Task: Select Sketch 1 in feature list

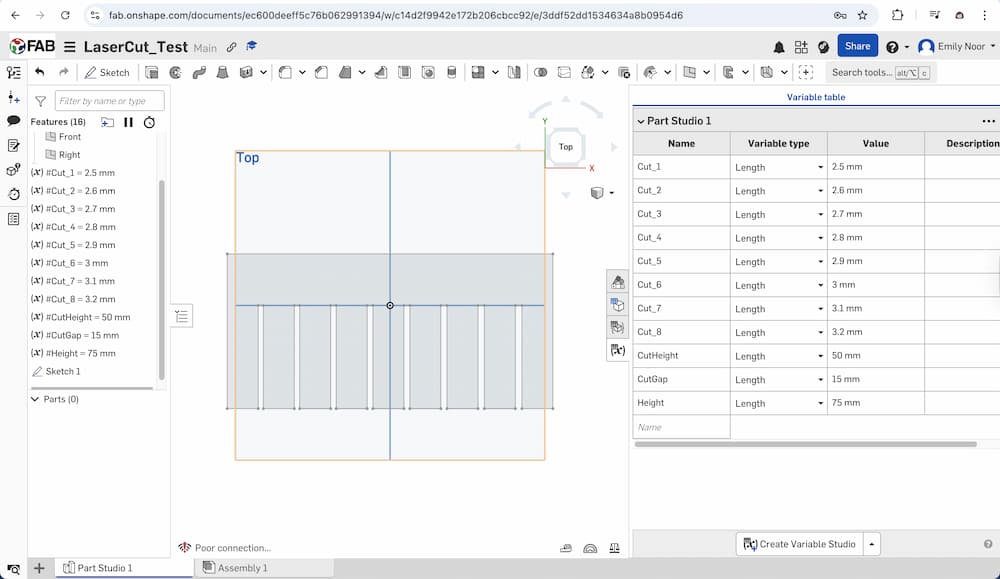Action: point(62,371)
